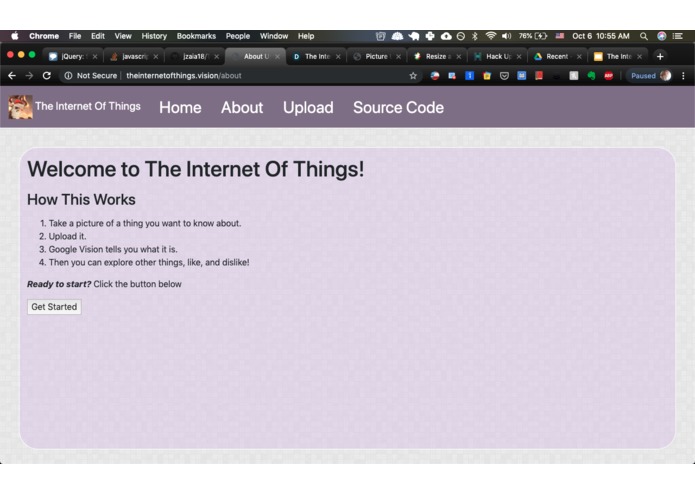Click the Get Started button
The width and height of the screenshot is (695, 494).
tap(54, 307)
